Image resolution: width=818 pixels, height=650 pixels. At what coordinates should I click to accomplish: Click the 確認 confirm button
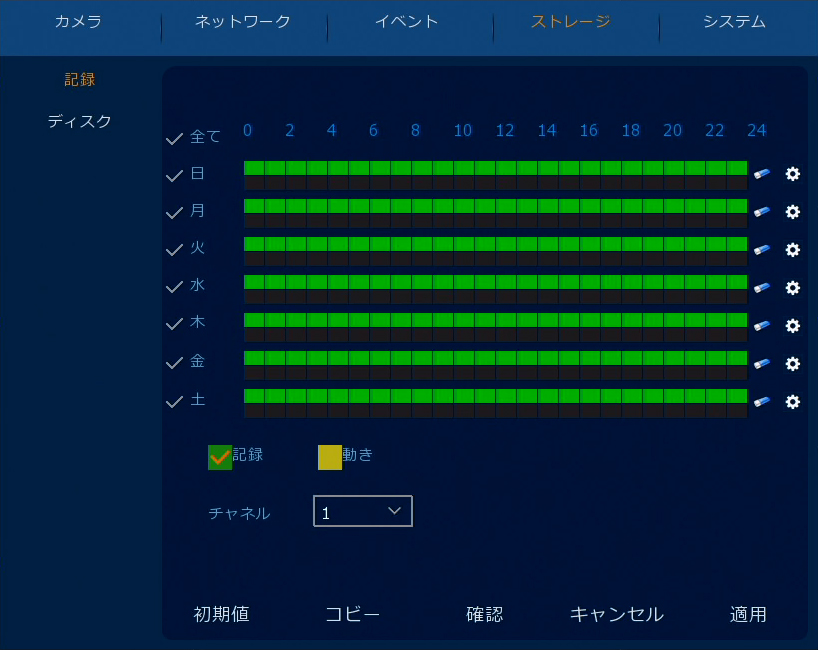click(x=485, y=614)
